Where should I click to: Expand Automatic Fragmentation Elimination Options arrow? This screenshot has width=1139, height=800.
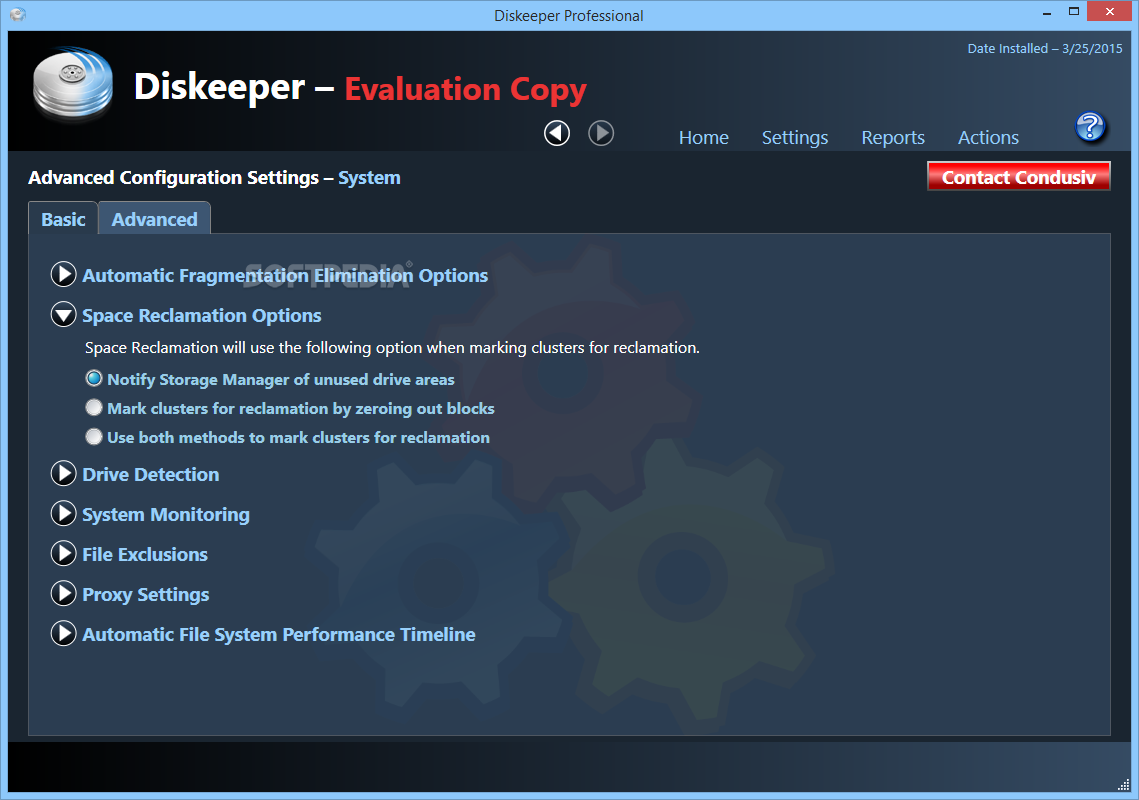click(x=64, y=275)
